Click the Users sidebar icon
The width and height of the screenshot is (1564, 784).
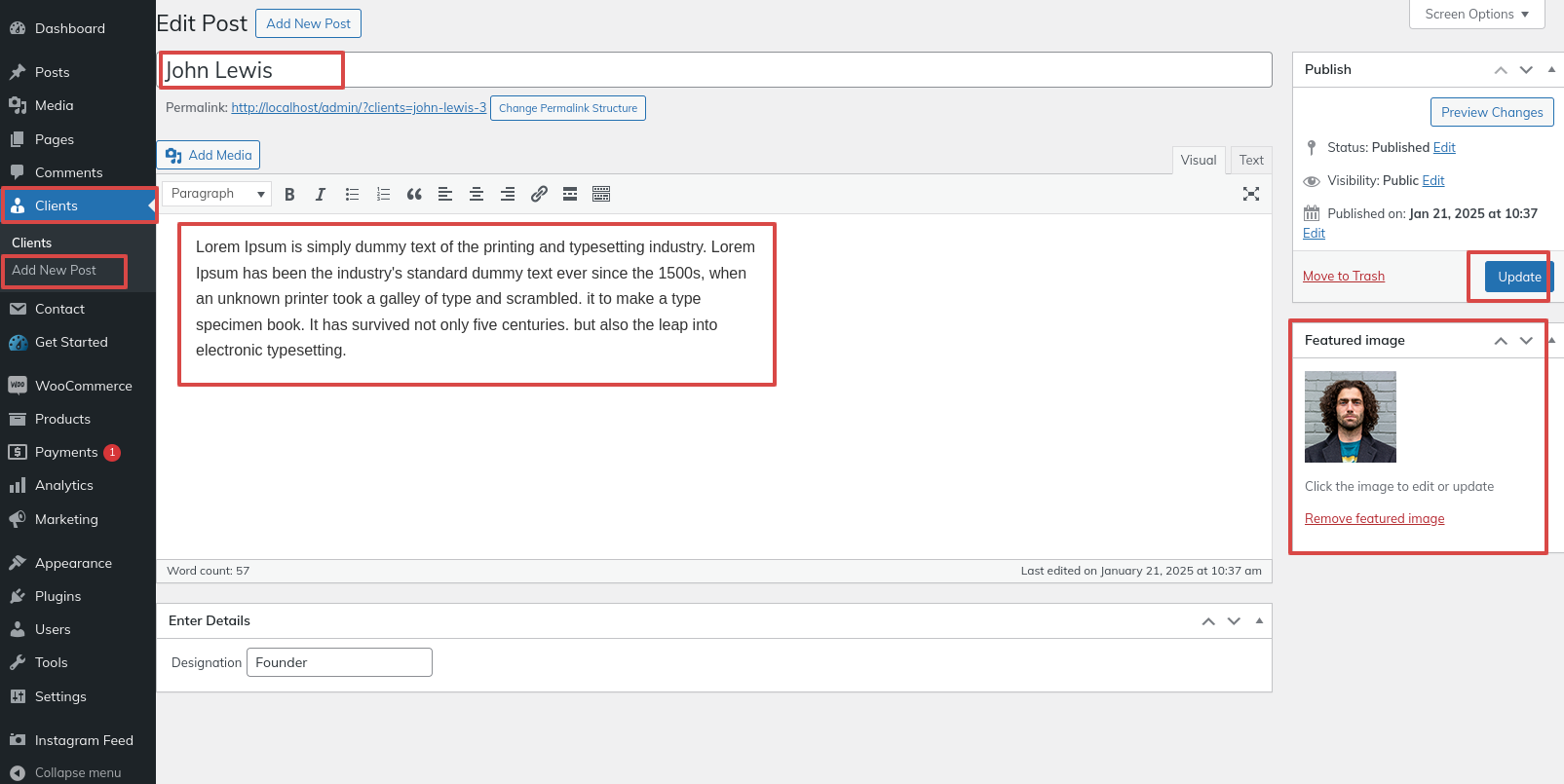tap(18, 629)
